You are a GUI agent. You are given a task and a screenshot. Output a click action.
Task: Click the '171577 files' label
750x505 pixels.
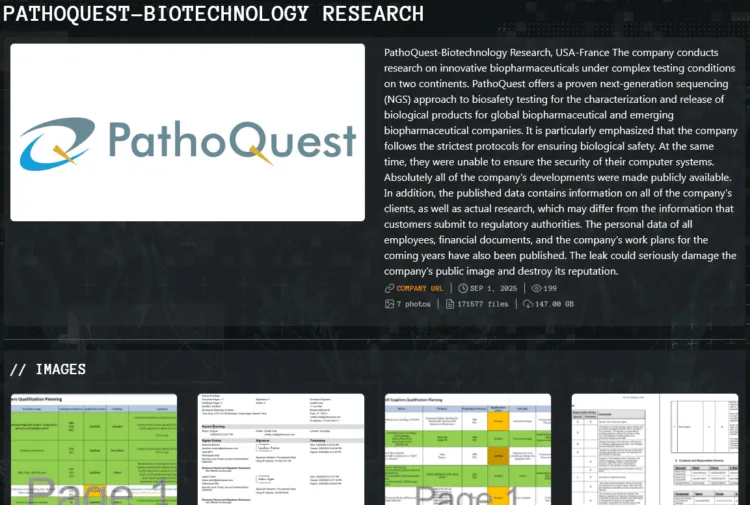click(483, 304)
